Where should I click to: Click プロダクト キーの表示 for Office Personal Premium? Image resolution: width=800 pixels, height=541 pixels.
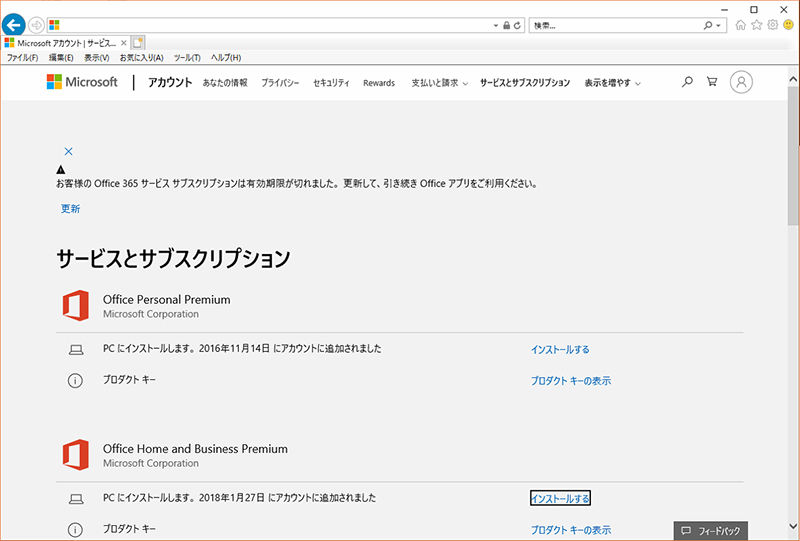coord(571,381)
